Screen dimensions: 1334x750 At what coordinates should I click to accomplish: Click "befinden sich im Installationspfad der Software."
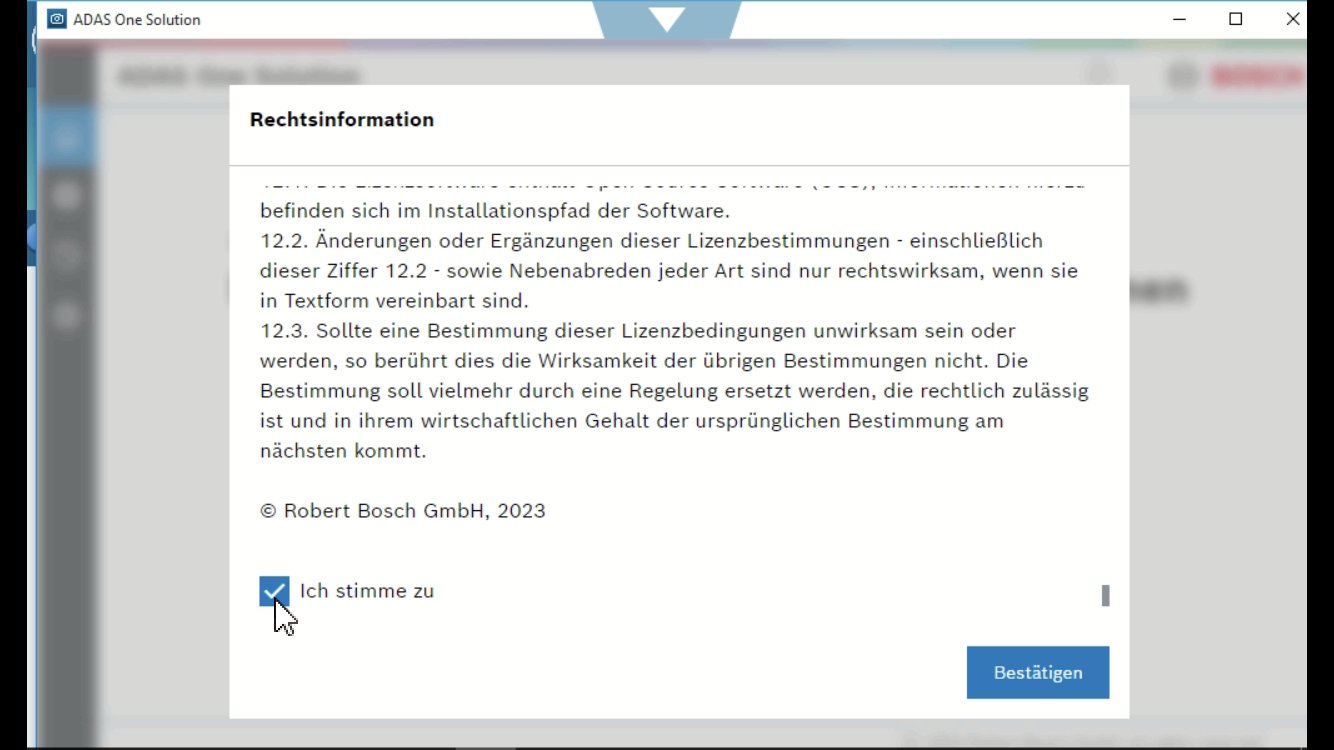coord(495,211)
